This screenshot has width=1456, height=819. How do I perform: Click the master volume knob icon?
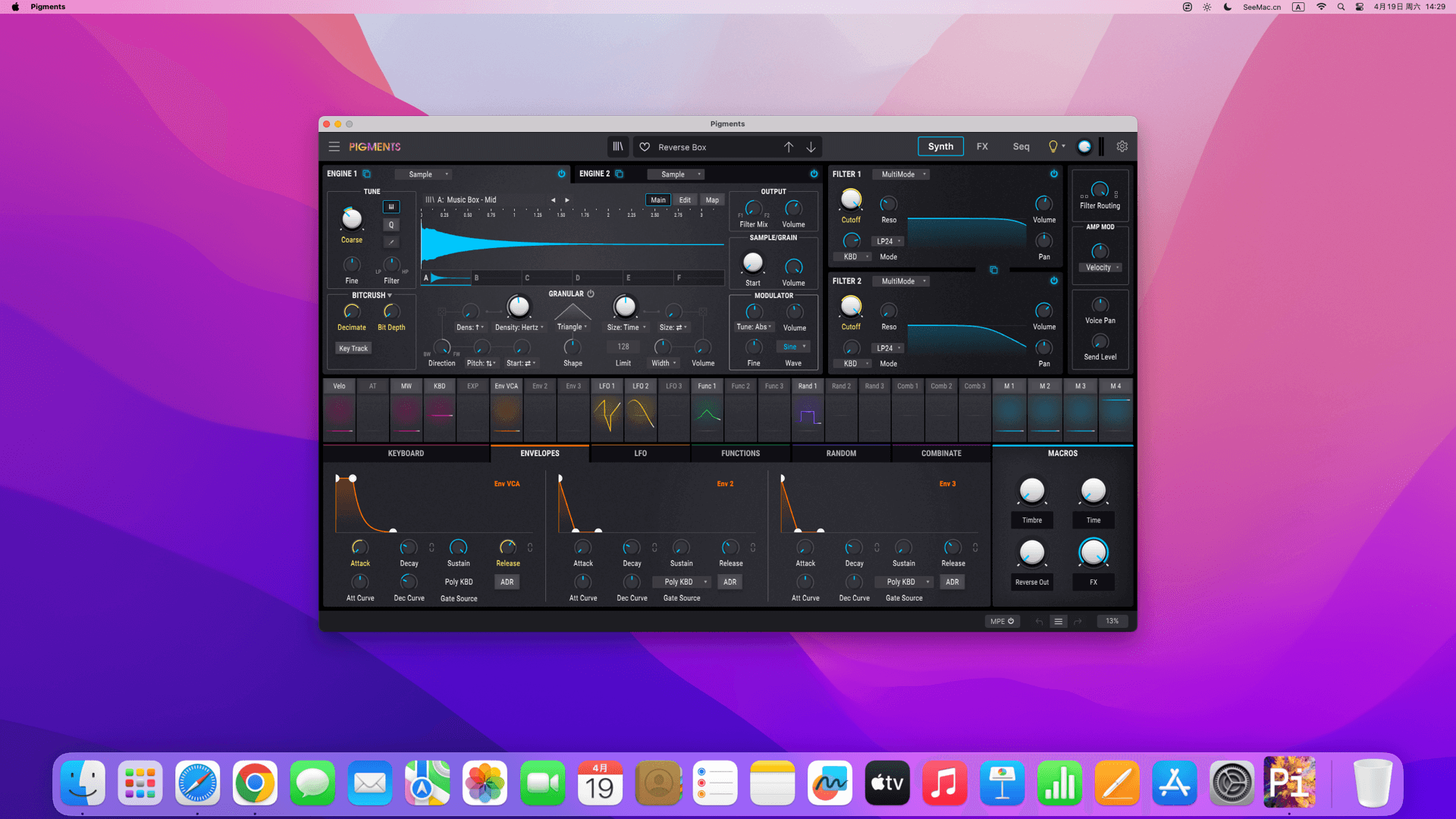click(x=1085, y=146)
